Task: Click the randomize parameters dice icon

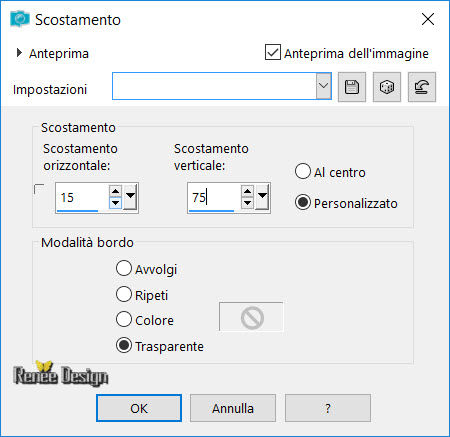Action: pos(387,87)
